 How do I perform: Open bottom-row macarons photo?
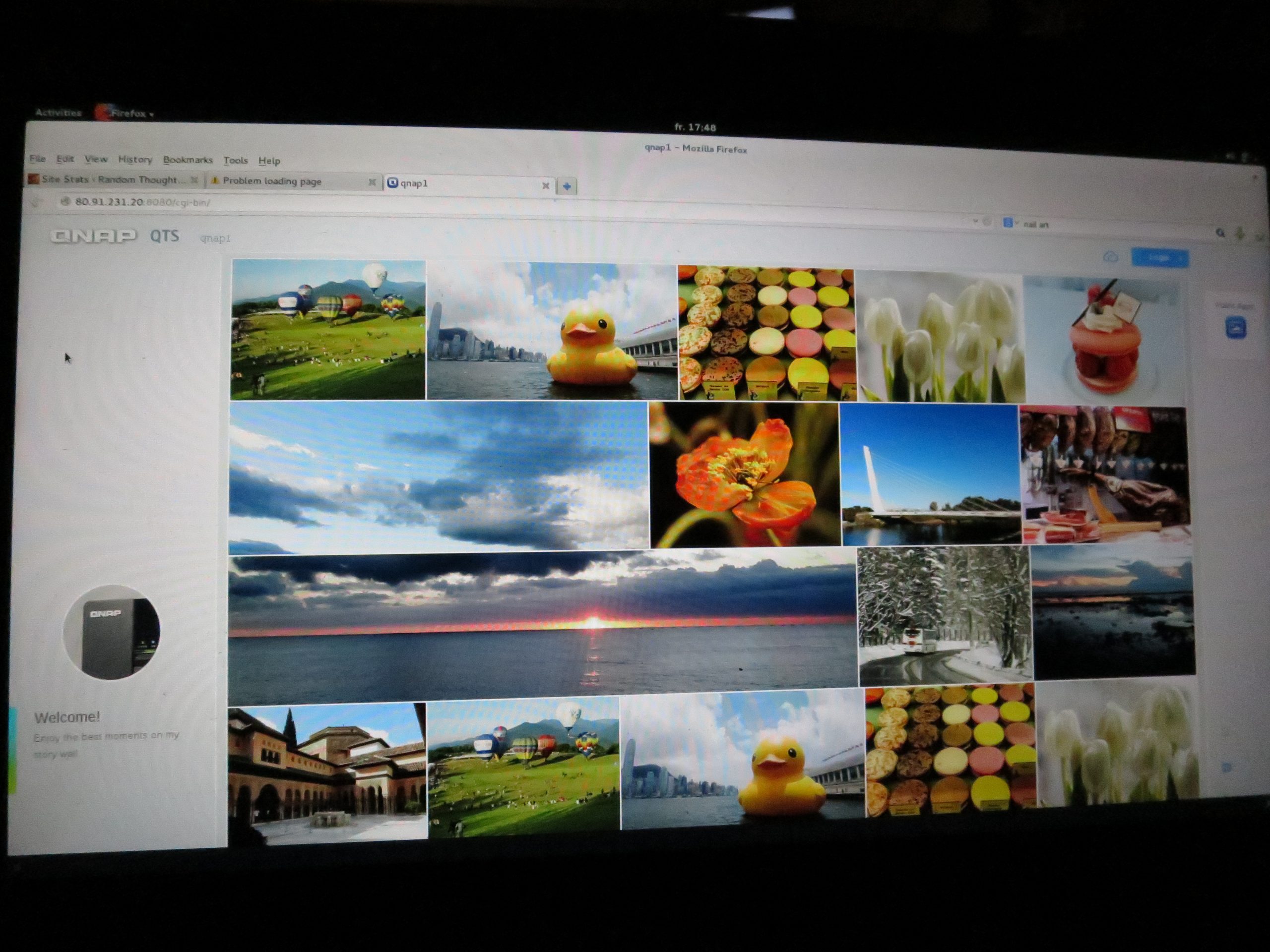[950, 749]
